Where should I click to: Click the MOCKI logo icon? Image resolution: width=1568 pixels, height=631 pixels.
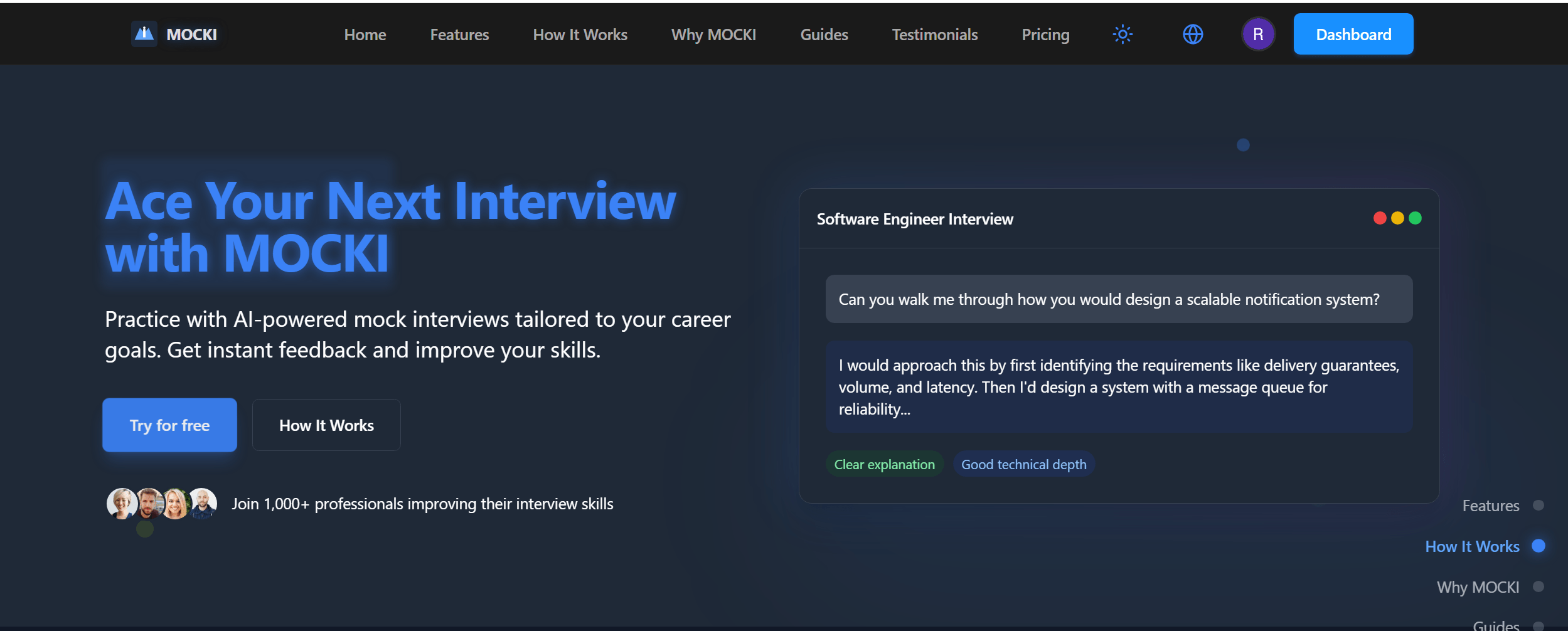point(144,34)
